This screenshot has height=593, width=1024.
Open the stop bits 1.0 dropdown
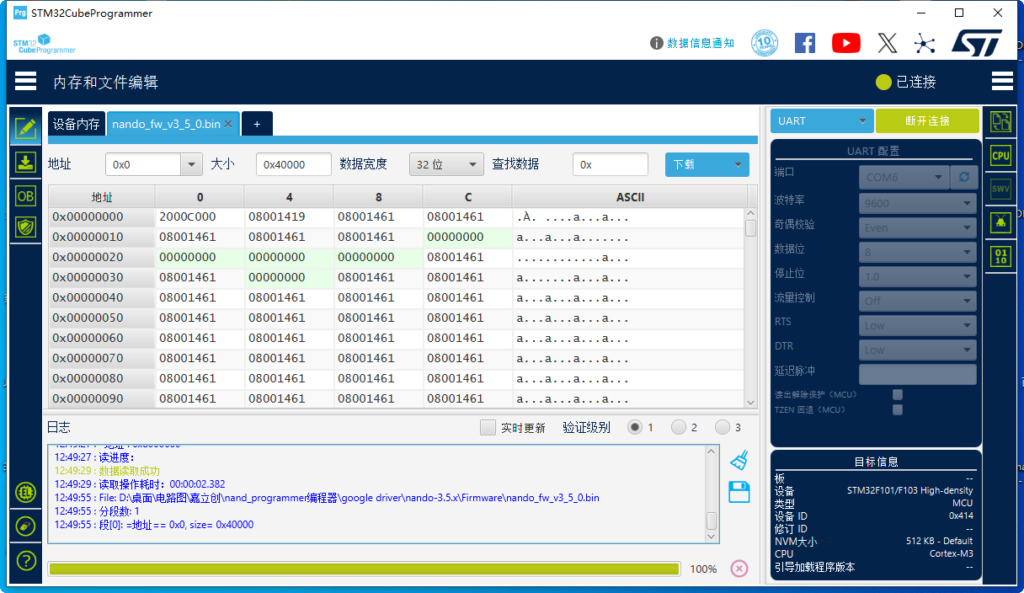[x=918, y=276]
